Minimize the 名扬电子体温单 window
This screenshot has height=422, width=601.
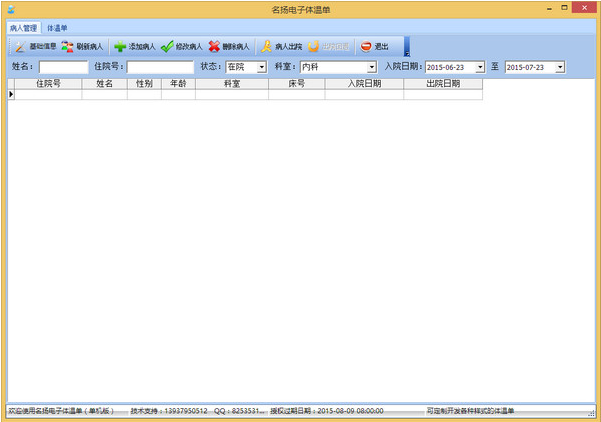pyautogui.click(x=549, y=8)
